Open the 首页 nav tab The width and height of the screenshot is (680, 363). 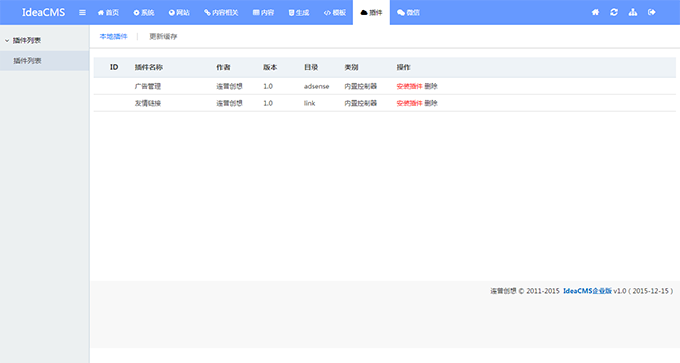[x=108, y=13]
